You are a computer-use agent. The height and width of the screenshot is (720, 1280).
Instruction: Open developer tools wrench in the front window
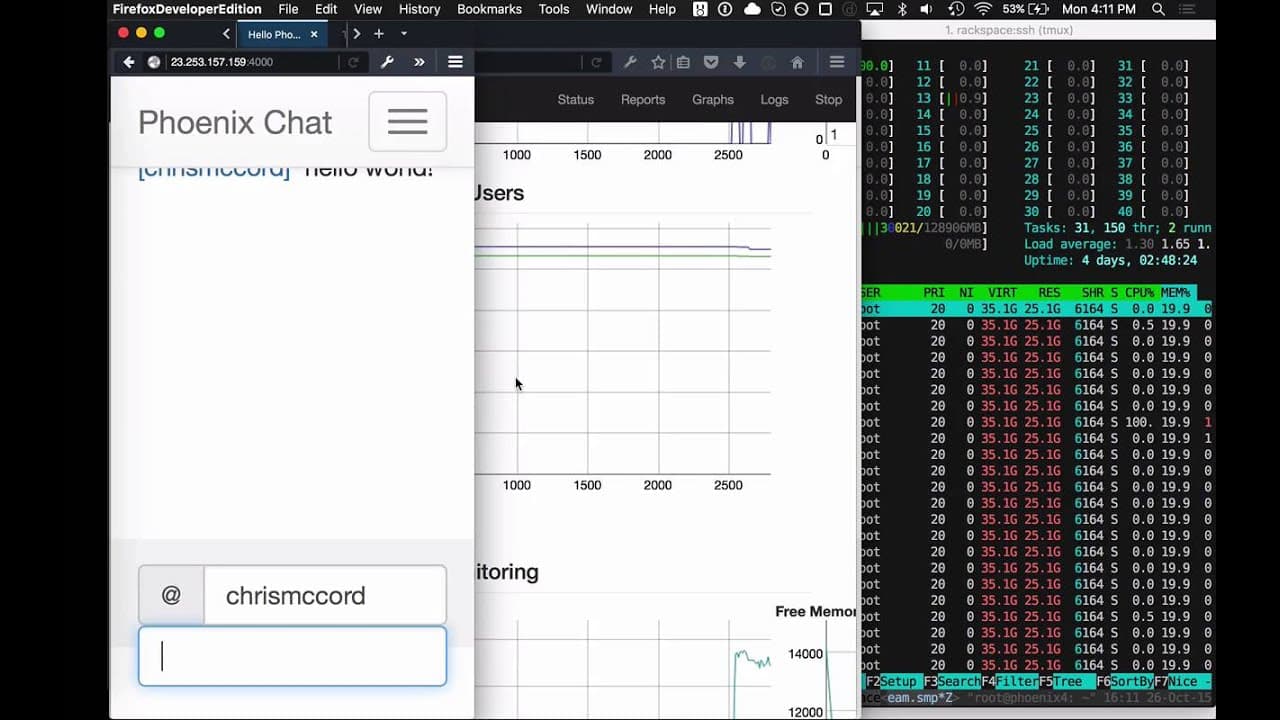[387, 62]
